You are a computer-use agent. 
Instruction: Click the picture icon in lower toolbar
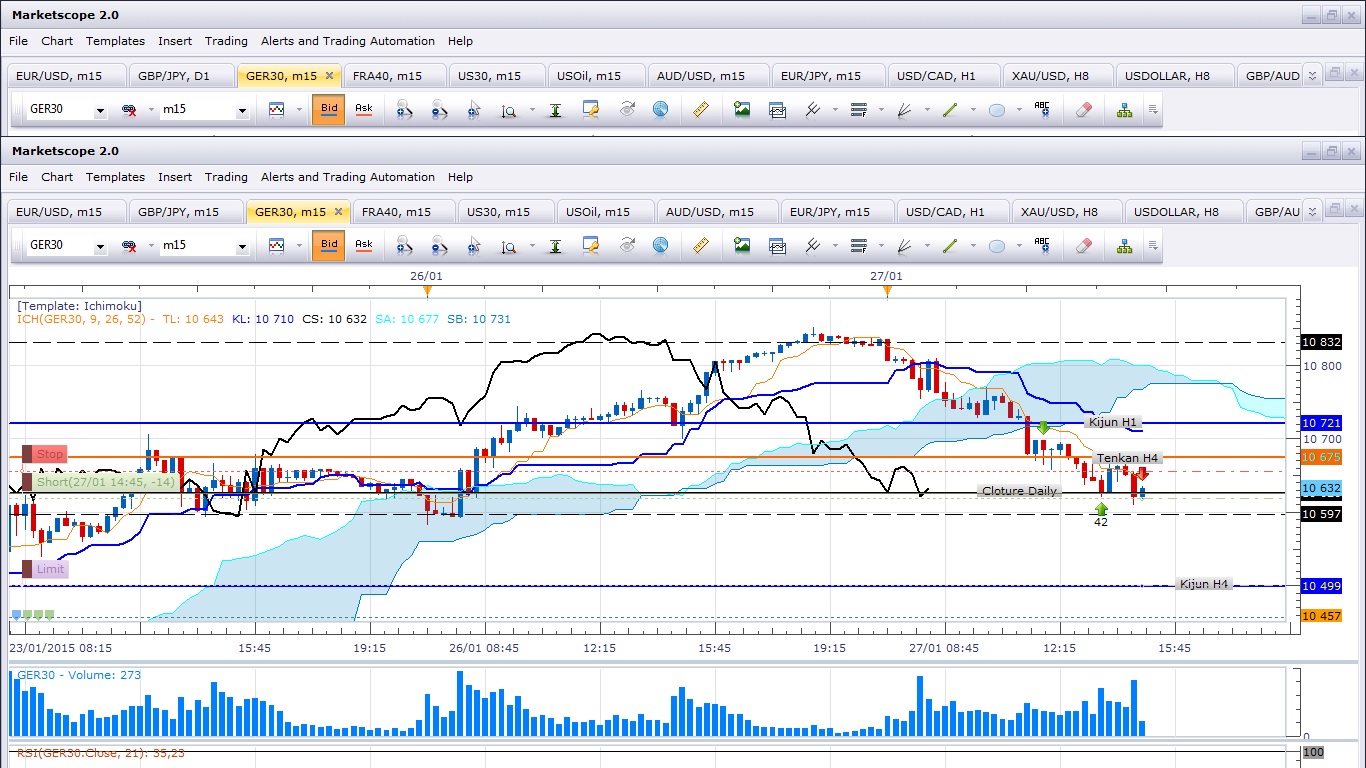tap(742, 245)
